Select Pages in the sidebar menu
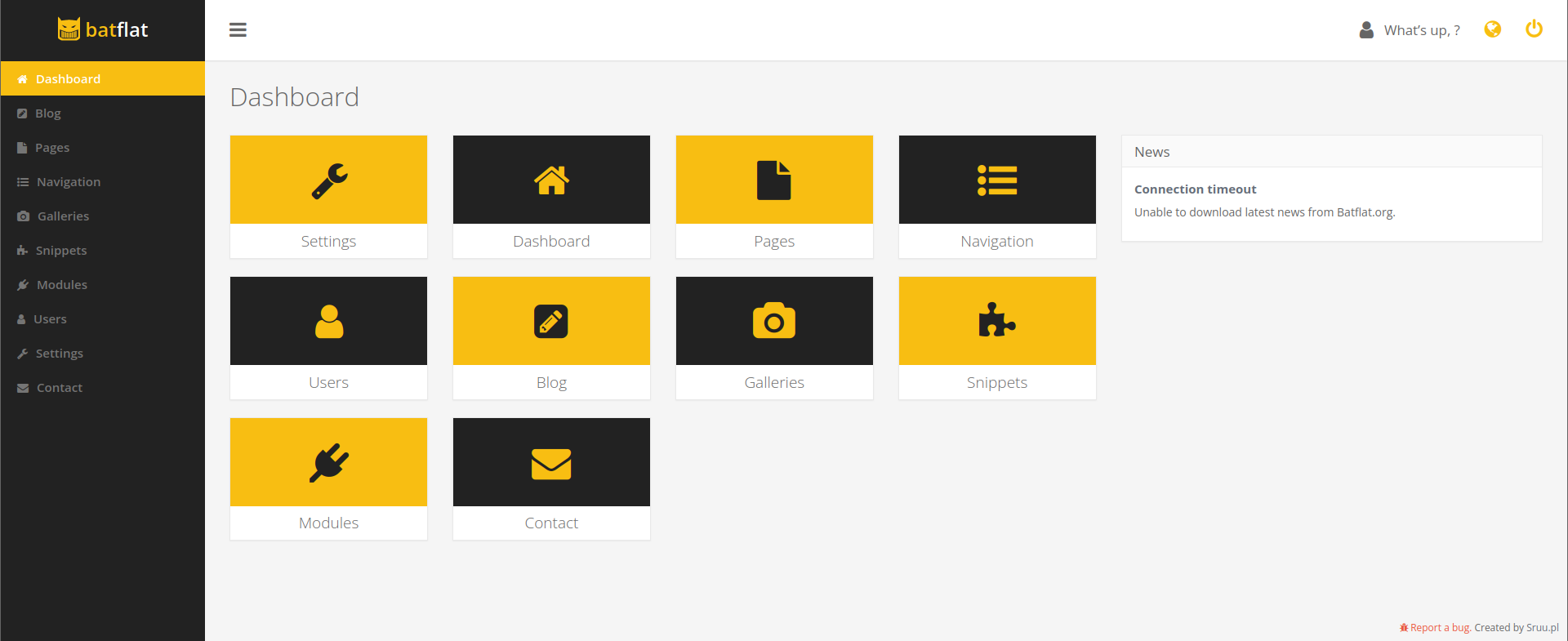Image resolution: width=1568 pixels, height=641 pixels. [103, 147]
